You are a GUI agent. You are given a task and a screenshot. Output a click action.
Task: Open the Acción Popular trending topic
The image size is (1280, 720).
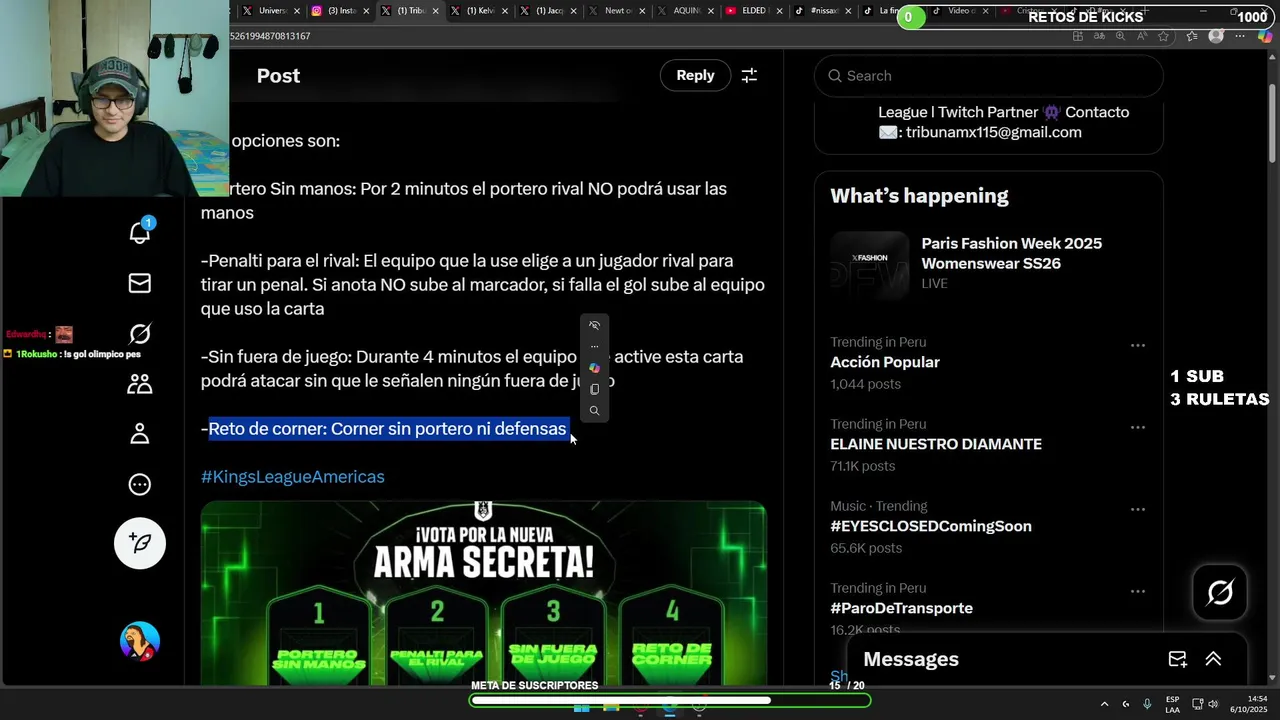click(885, 362)
